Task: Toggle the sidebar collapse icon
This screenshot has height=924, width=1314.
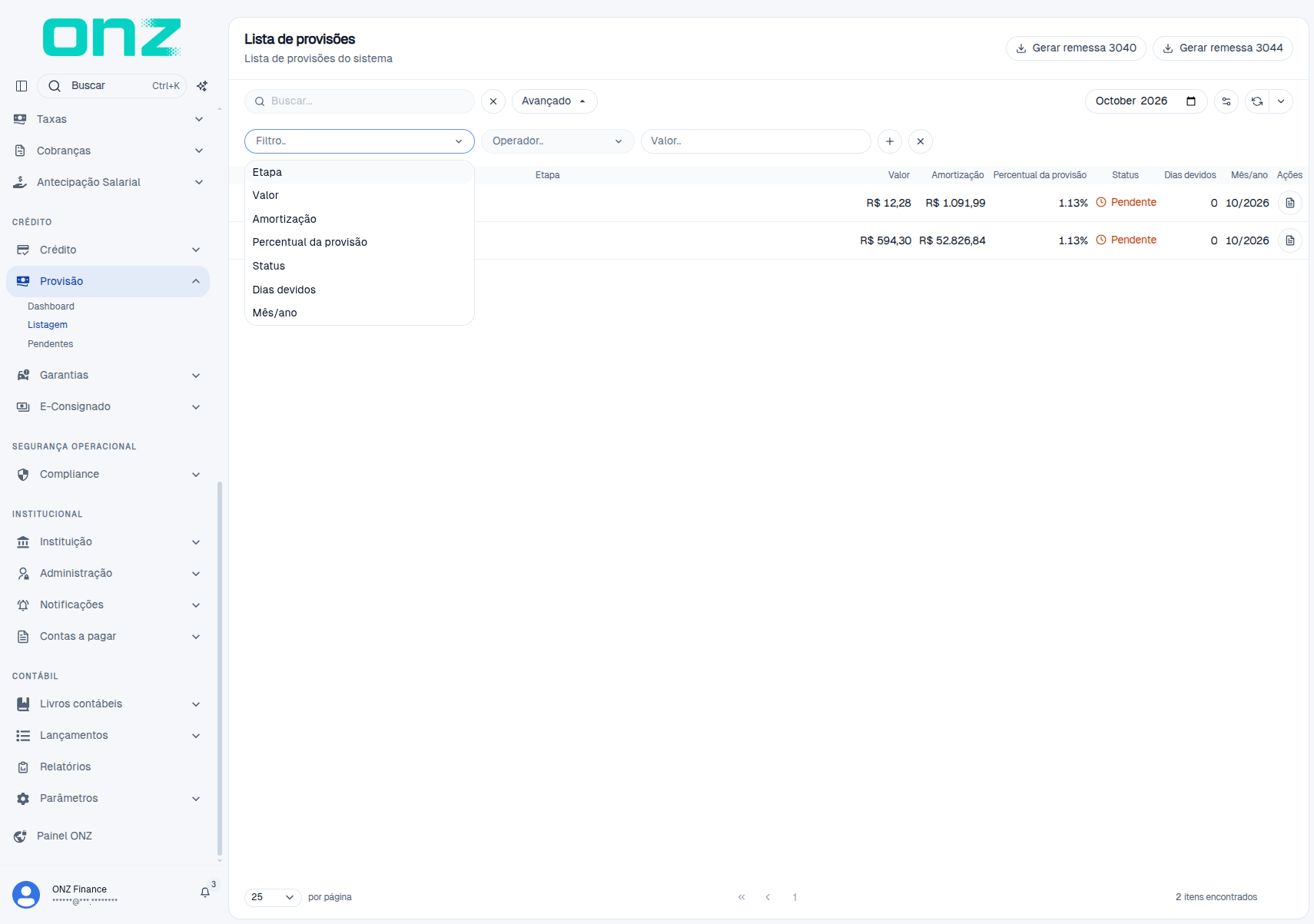Action: click(22, 86)
